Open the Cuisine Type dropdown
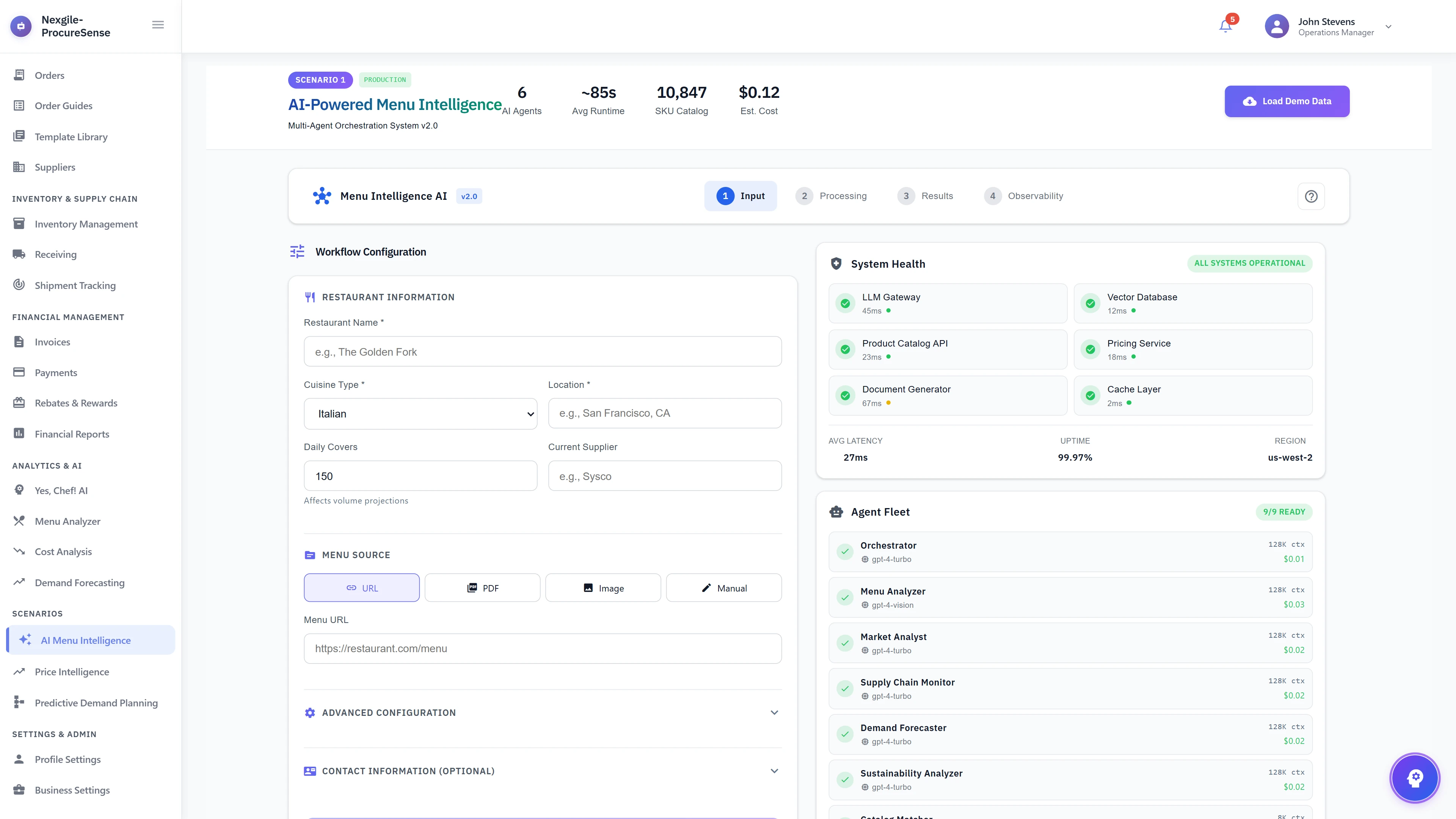 coord(420,413)
